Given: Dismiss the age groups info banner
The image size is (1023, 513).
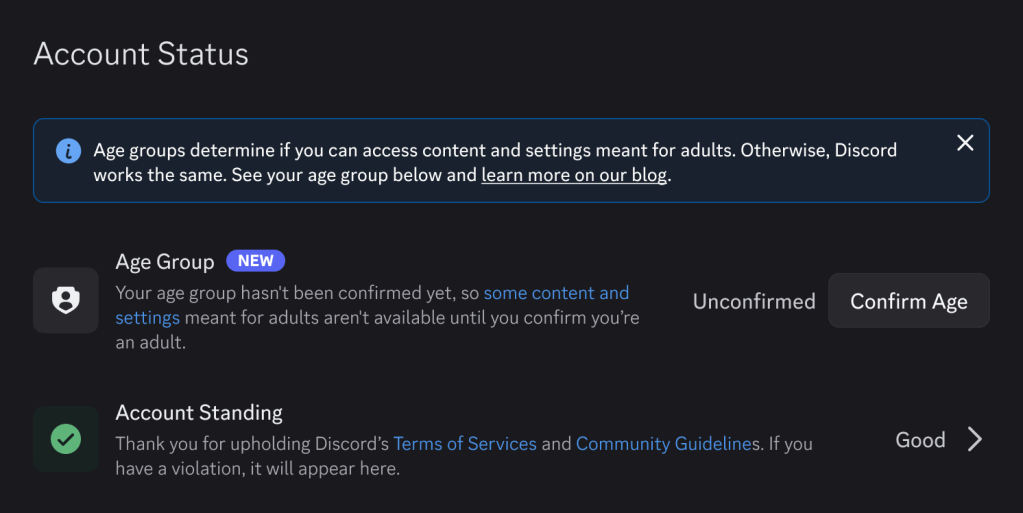Looking at the screenshot, I should pos(965,143).
